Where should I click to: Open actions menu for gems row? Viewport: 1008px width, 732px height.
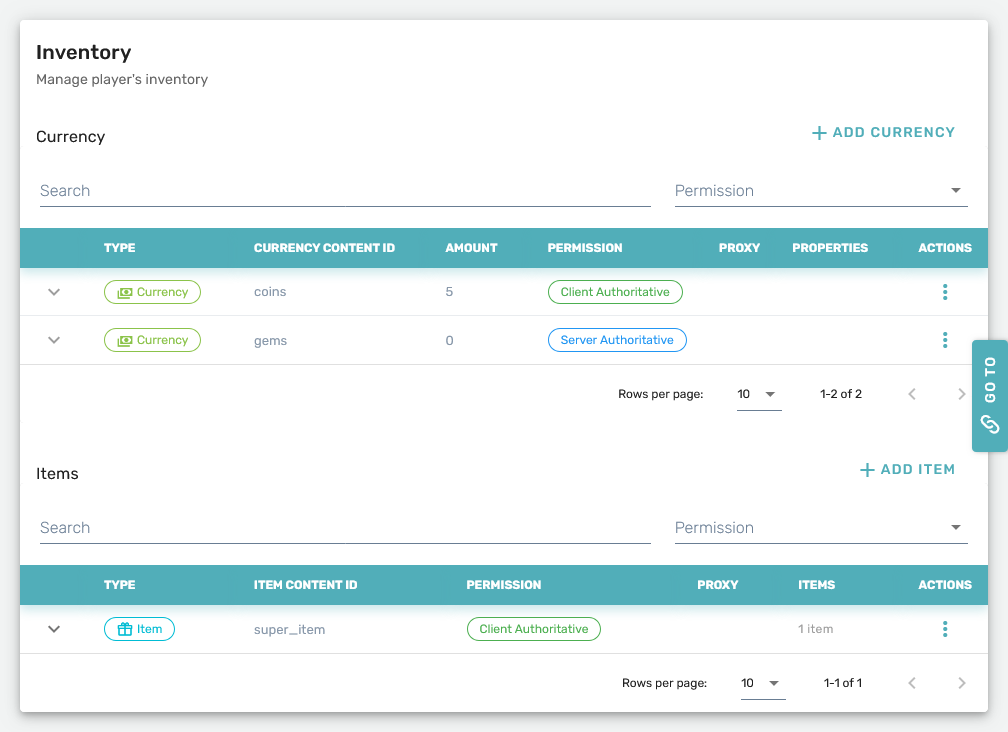[x=944, y=340]
